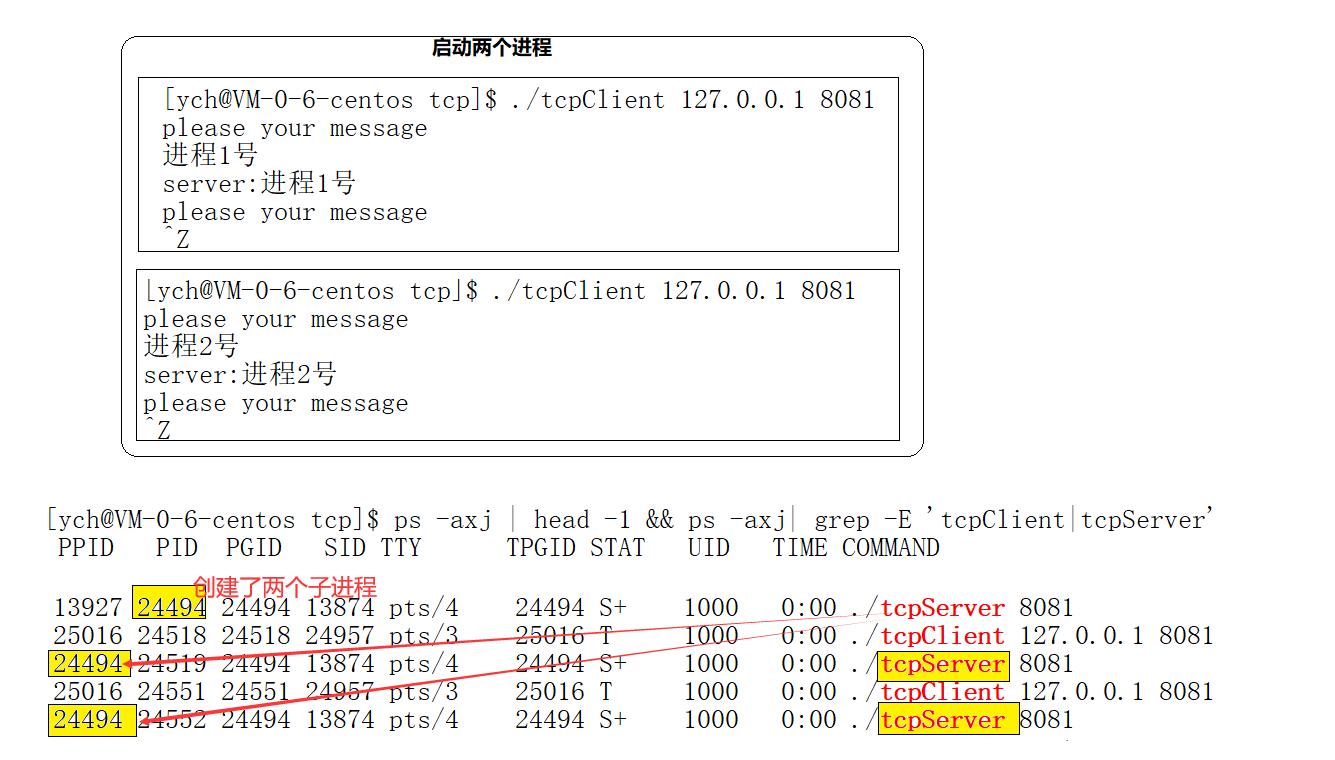Click PPID 24494 in the PID 24552 row
Viewport: 1335px width, 760px height.
pos(92,720)
